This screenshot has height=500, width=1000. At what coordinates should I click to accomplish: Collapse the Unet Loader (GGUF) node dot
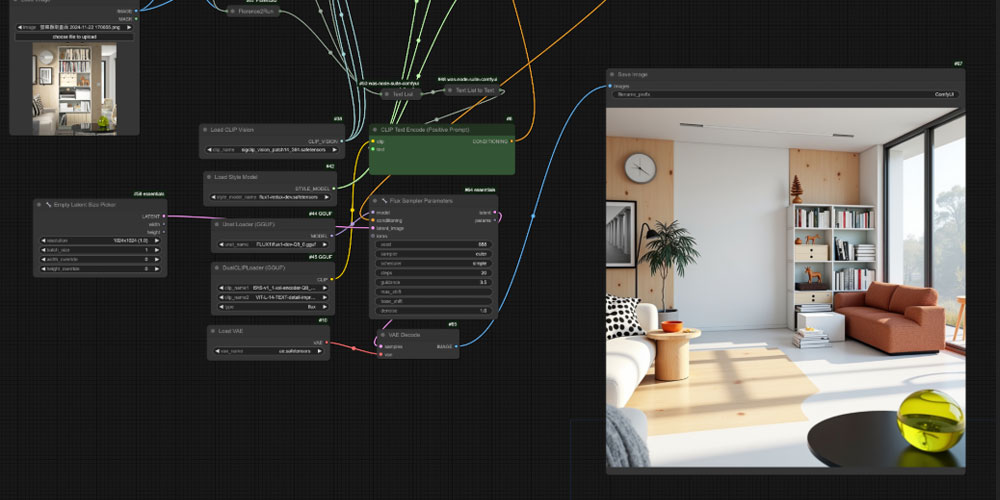[217, 224]
